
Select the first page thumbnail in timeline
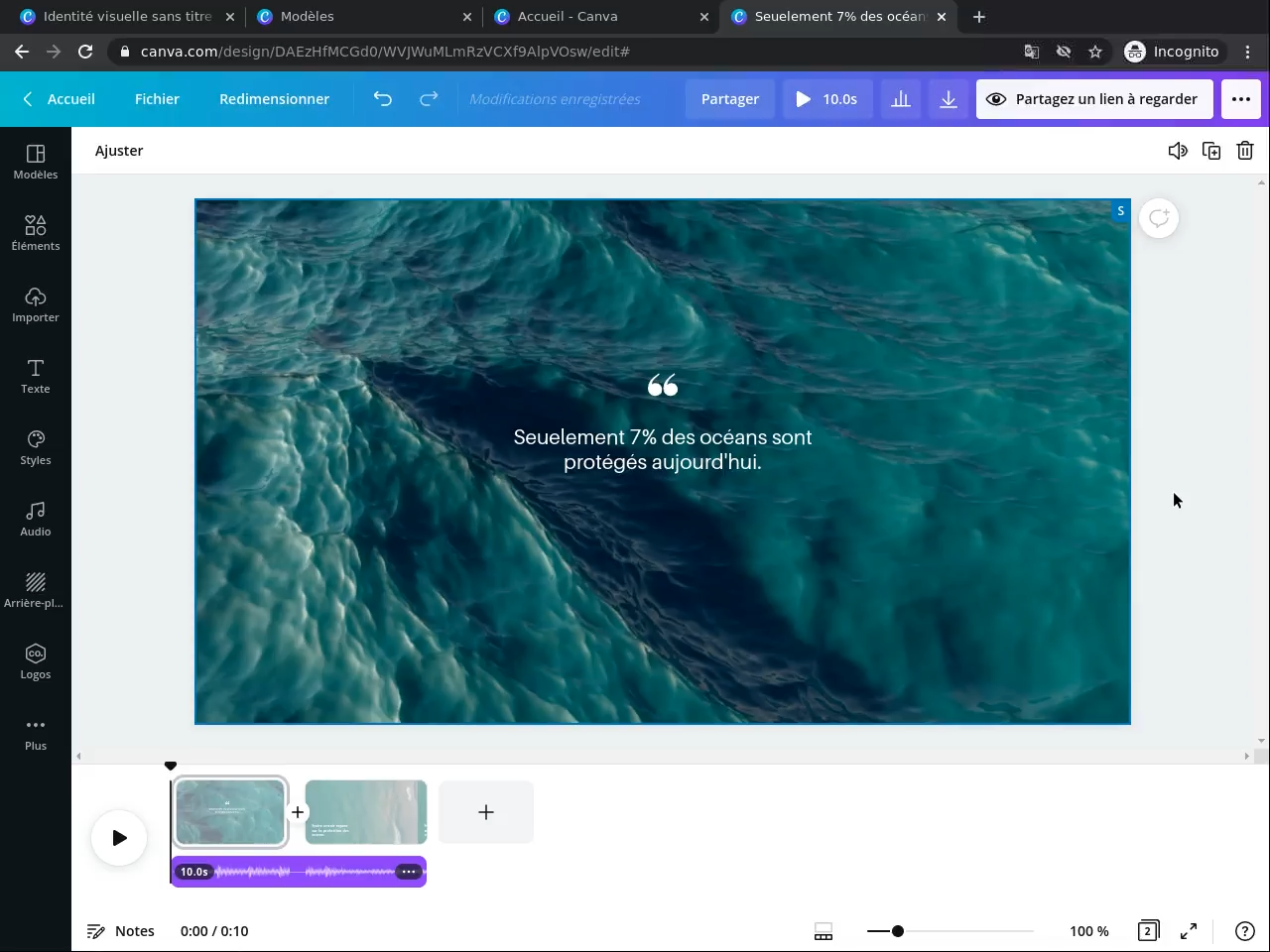230,812
